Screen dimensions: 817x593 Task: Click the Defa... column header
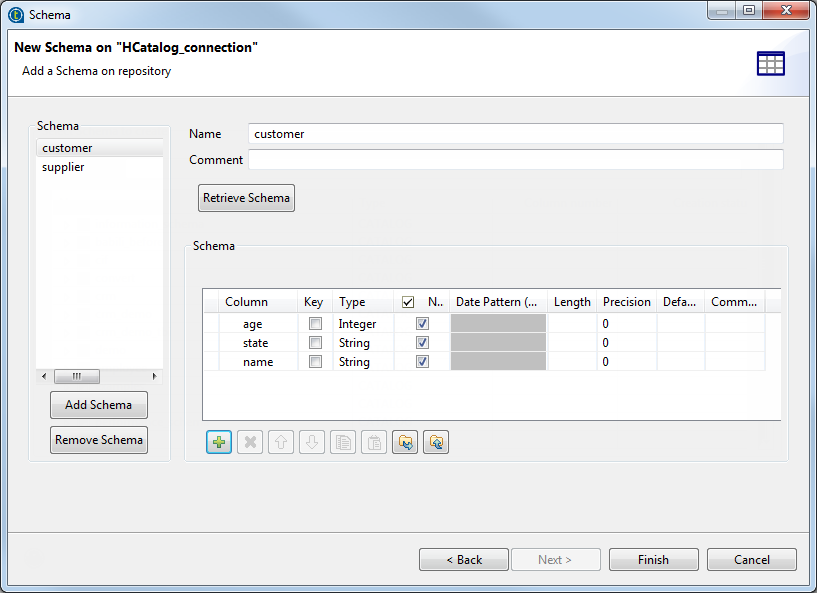(x=680, y=302)
